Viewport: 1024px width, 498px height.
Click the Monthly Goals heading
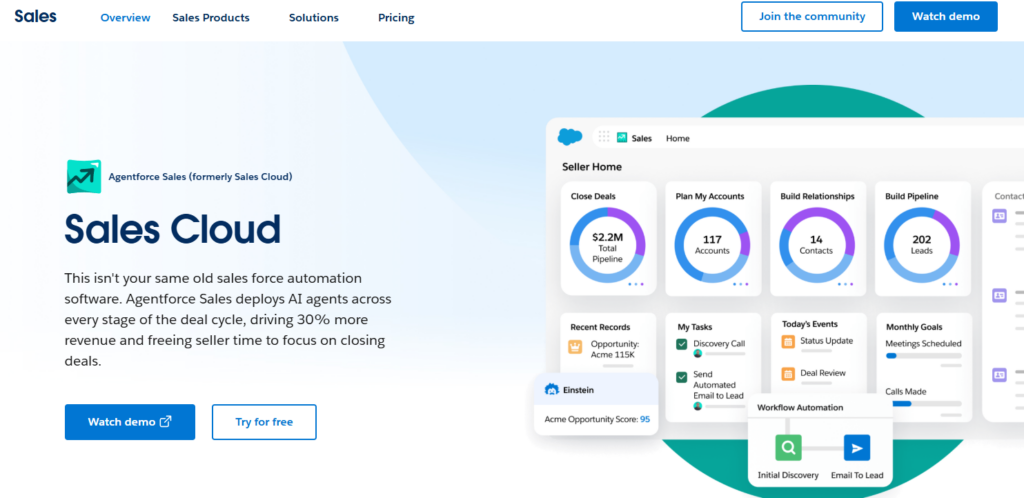(x=914, y=327)
